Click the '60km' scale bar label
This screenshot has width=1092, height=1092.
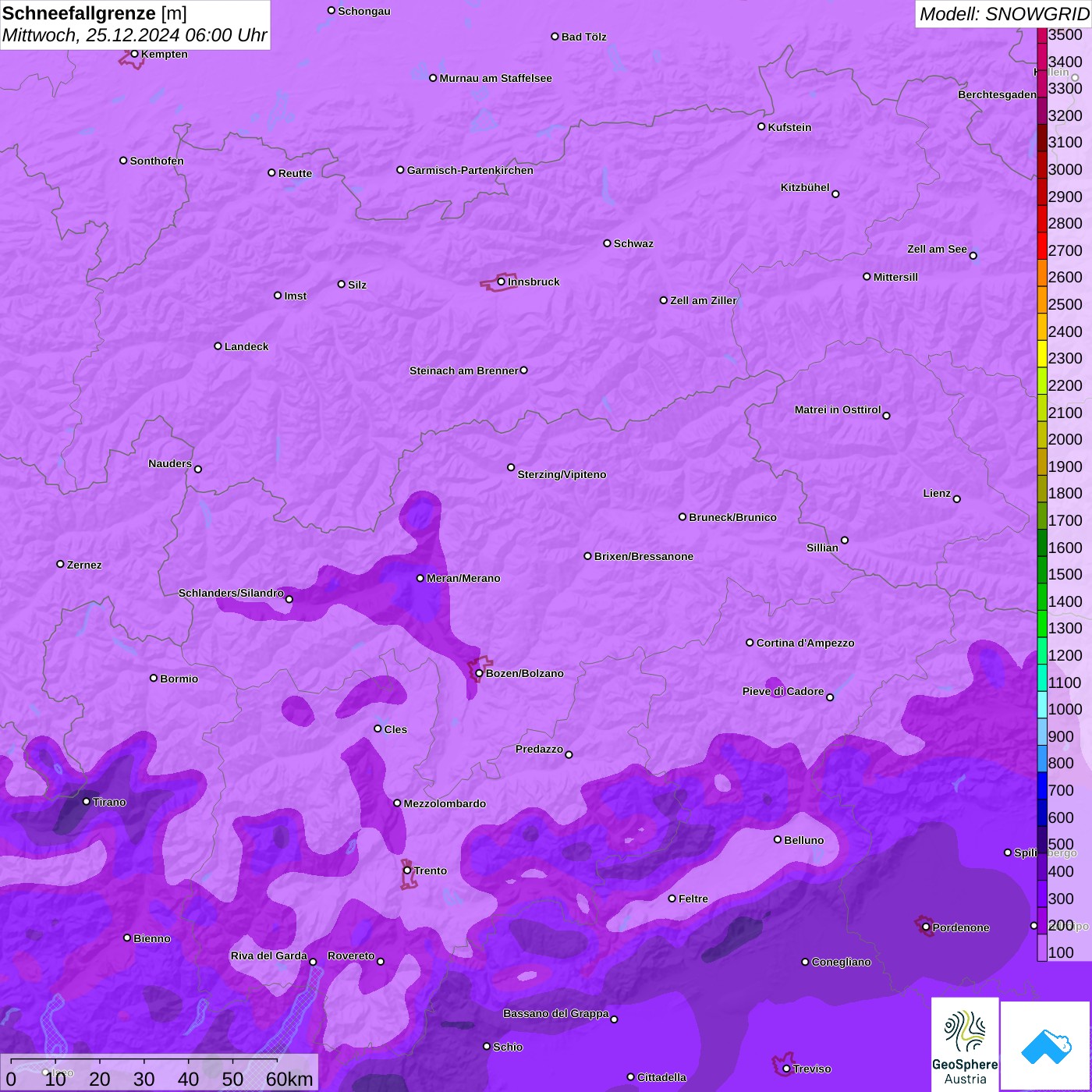coord(289,1079)
